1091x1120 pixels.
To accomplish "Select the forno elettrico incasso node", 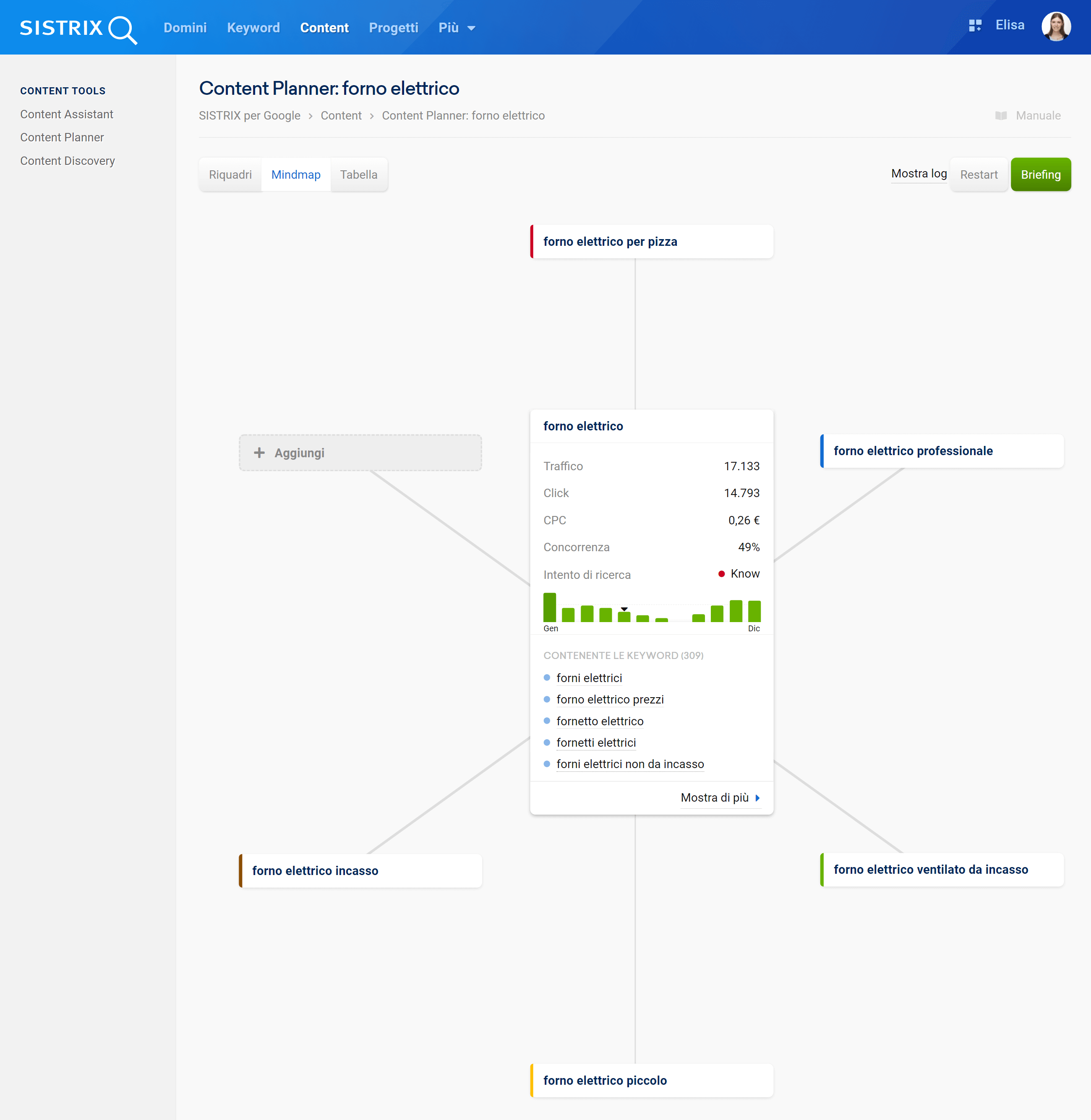I will (360, 871).
